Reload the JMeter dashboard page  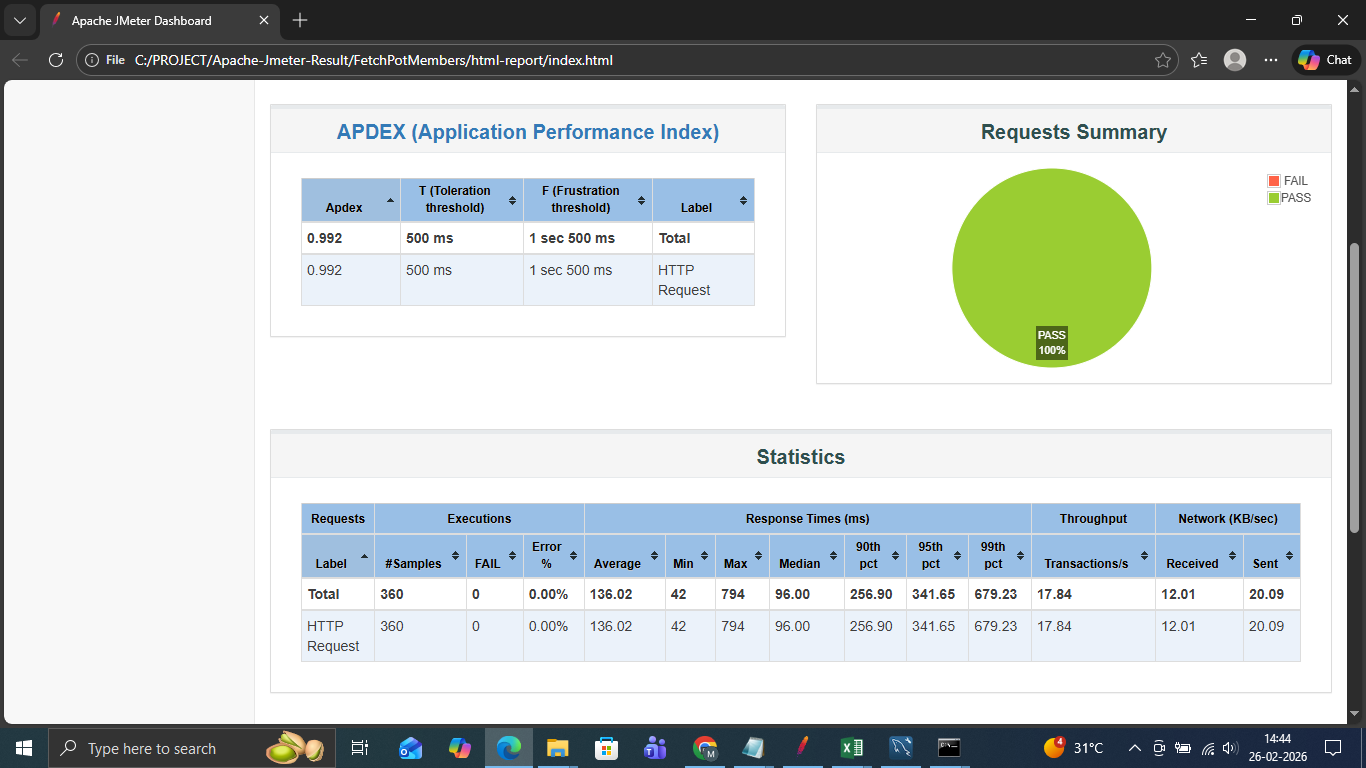point(56,60)
